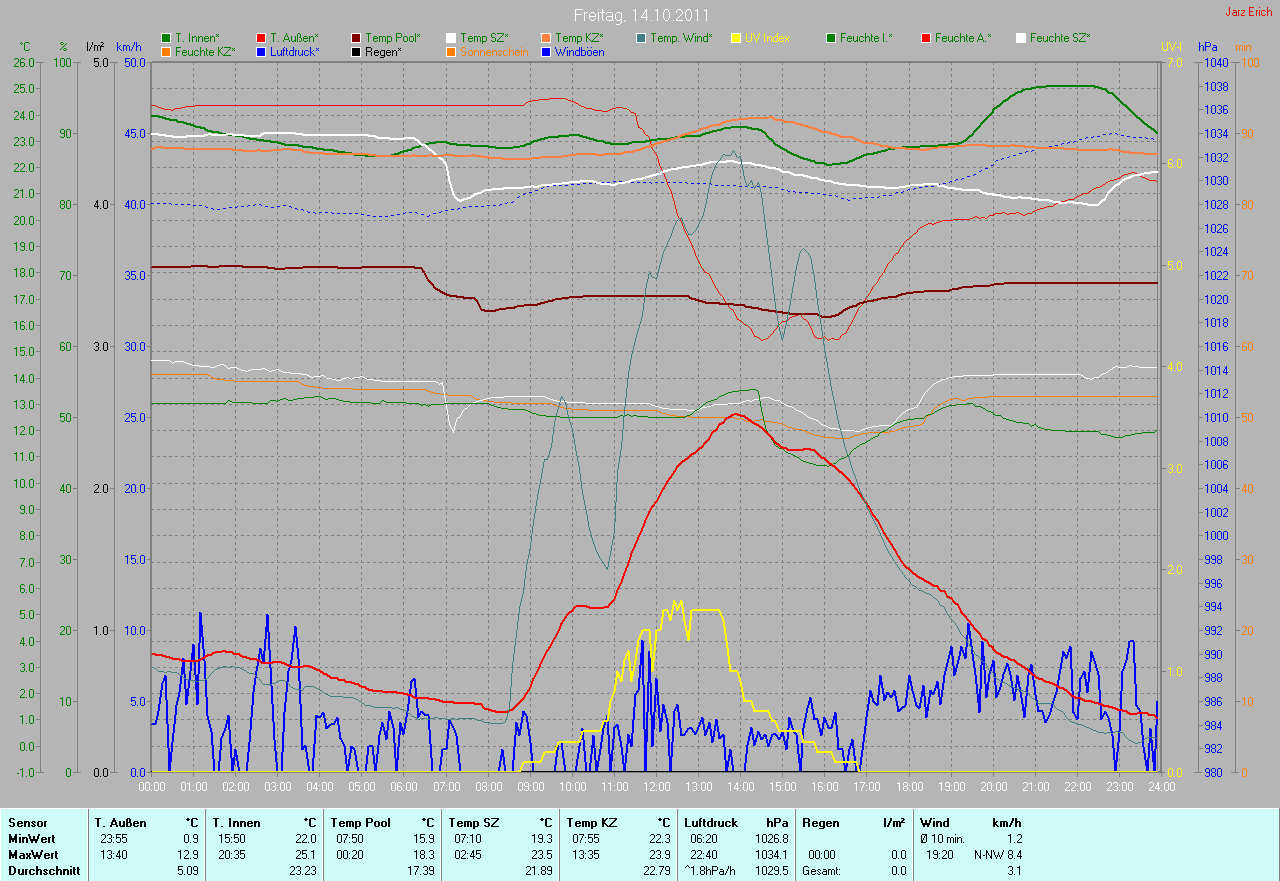Click the Temp Pool minimum value '15.9'
The image size is (1280, 881).
(424, 839)
